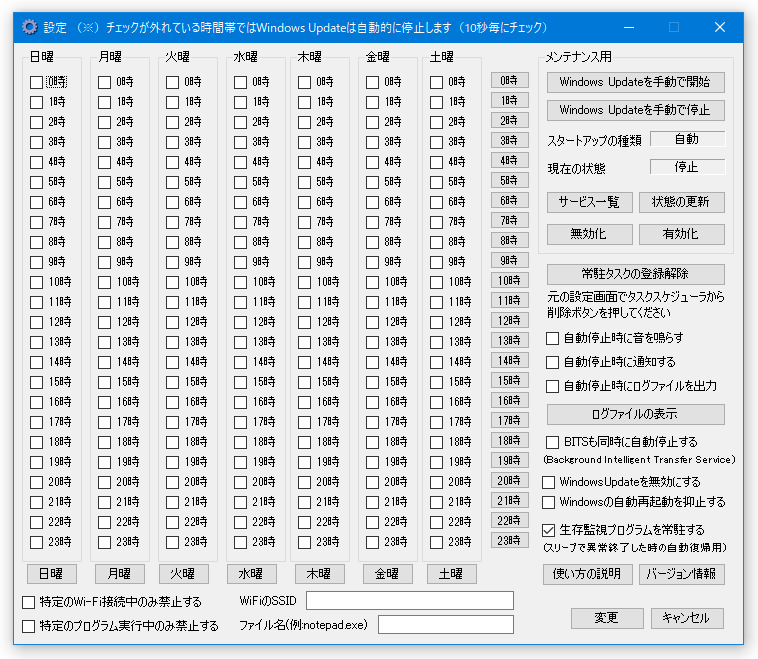Uncheck 生存監視プログラムを常駐する checkbox
Image resolution: width=758 pixels, height=659 pixels.
pos(548,530)
